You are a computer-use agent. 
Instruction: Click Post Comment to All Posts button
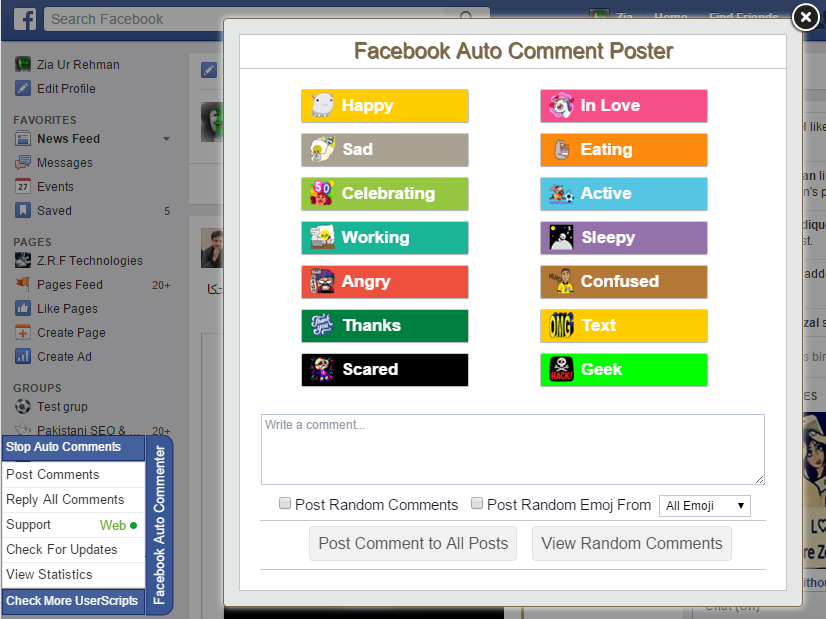tap(413, 544)
